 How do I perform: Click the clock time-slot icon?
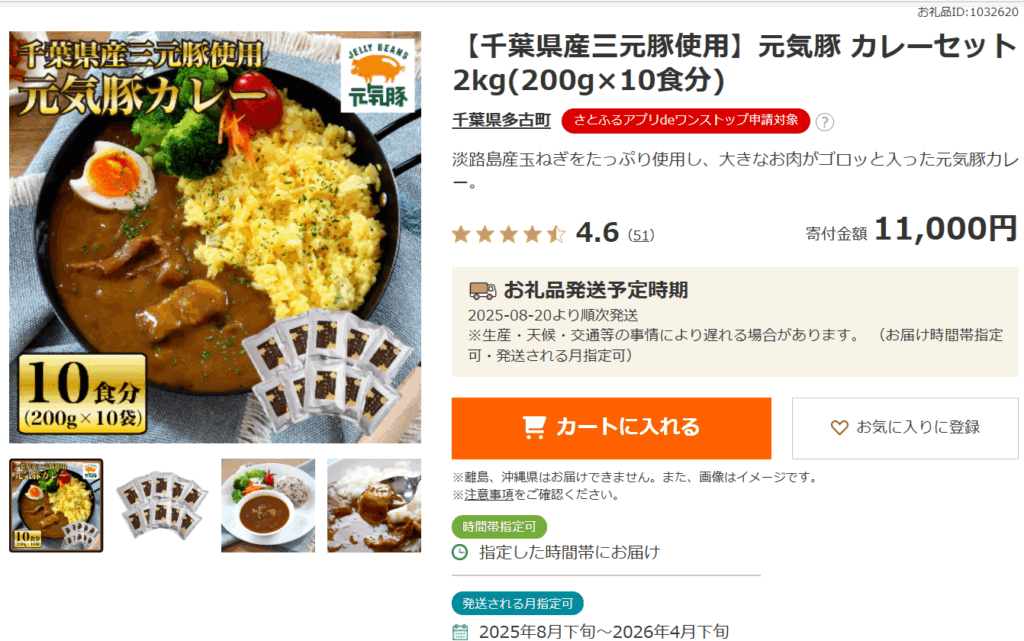point(460,552)
